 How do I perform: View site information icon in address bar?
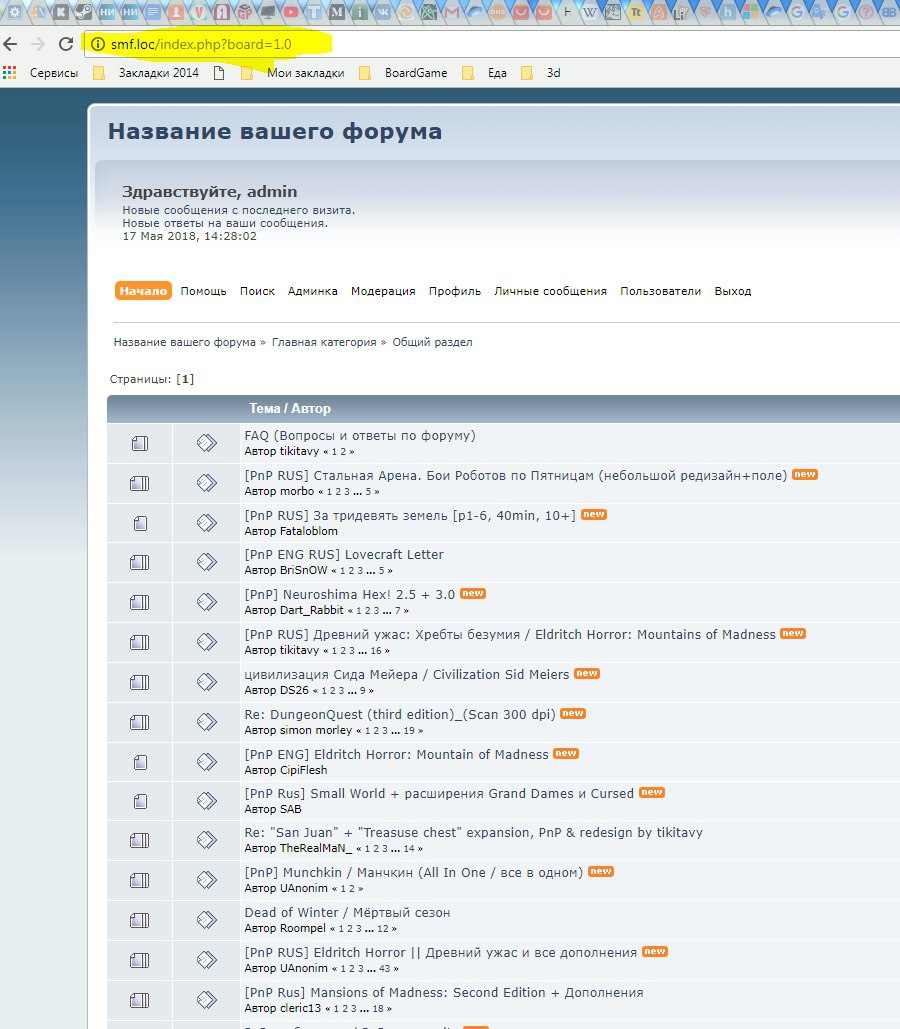click(x=98, y=44)
